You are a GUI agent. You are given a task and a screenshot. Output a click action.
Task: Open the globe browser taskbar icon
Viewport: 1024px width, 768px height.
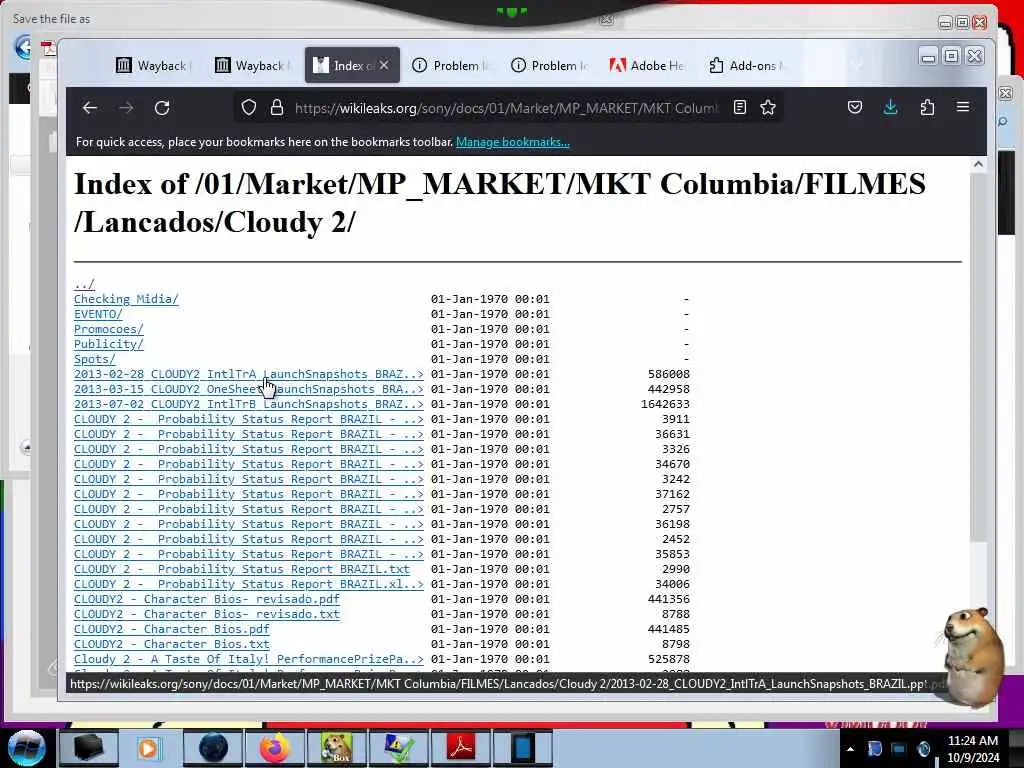pyautogui.click(x=213, y=748)
